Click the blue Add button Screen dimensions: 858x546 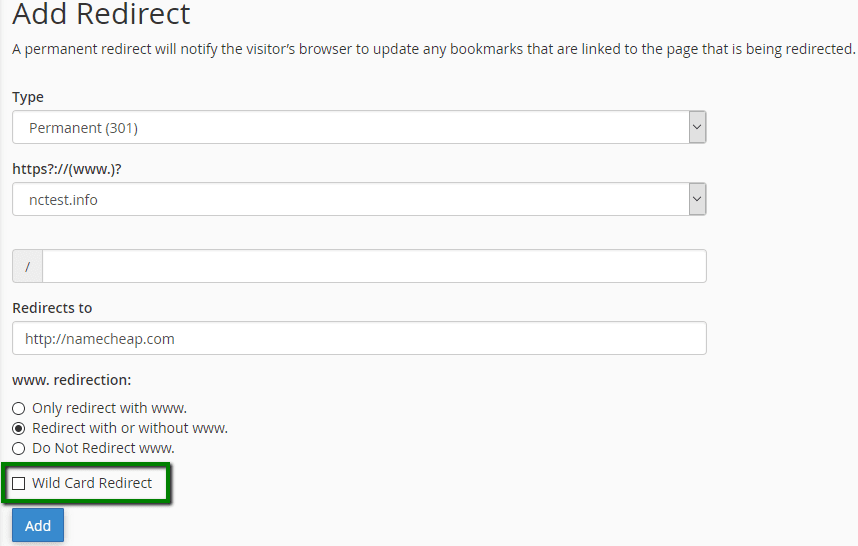38,525
